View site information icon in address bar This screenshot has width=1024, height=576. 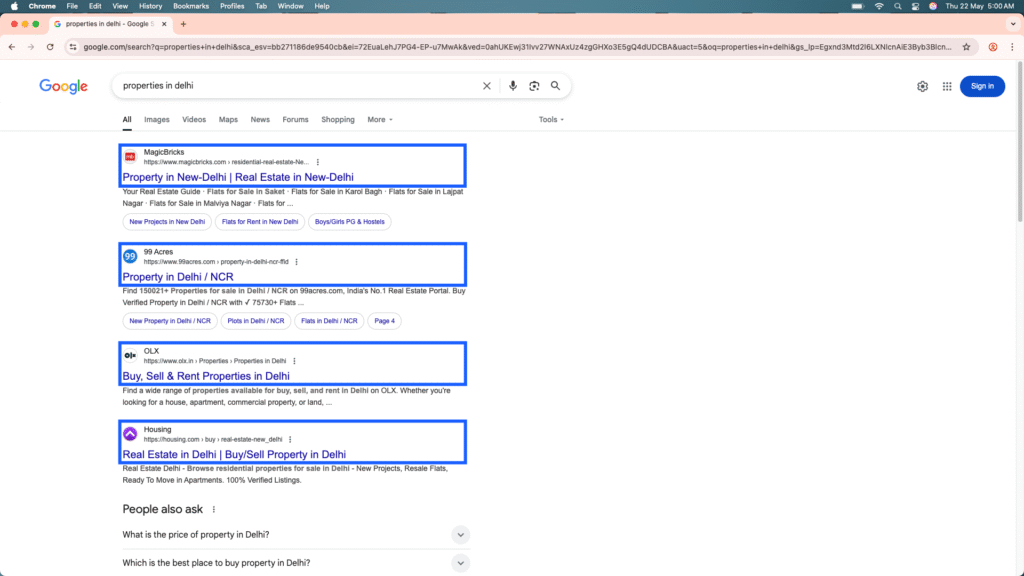pyautogui.click(x=72, y=47)
